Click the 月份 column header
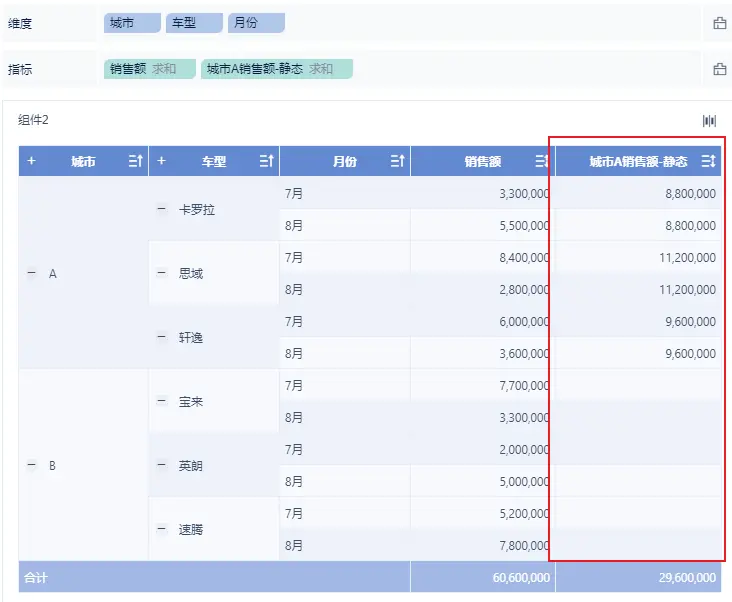Screen dimensions: 732x602 345,161
